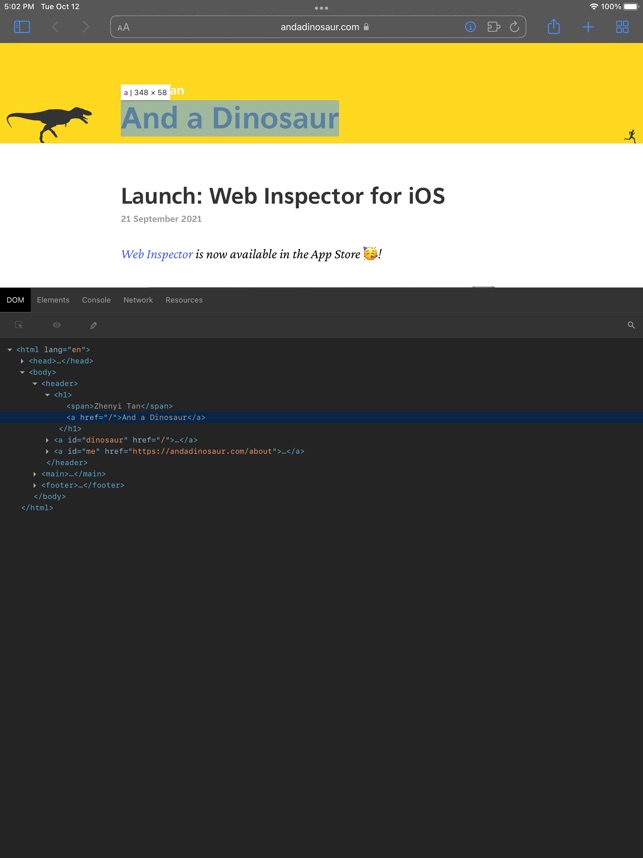Tap the Wi-Fi status indicator
The image size is (643, 858).
pyautogui.click(x=594, y=7)
